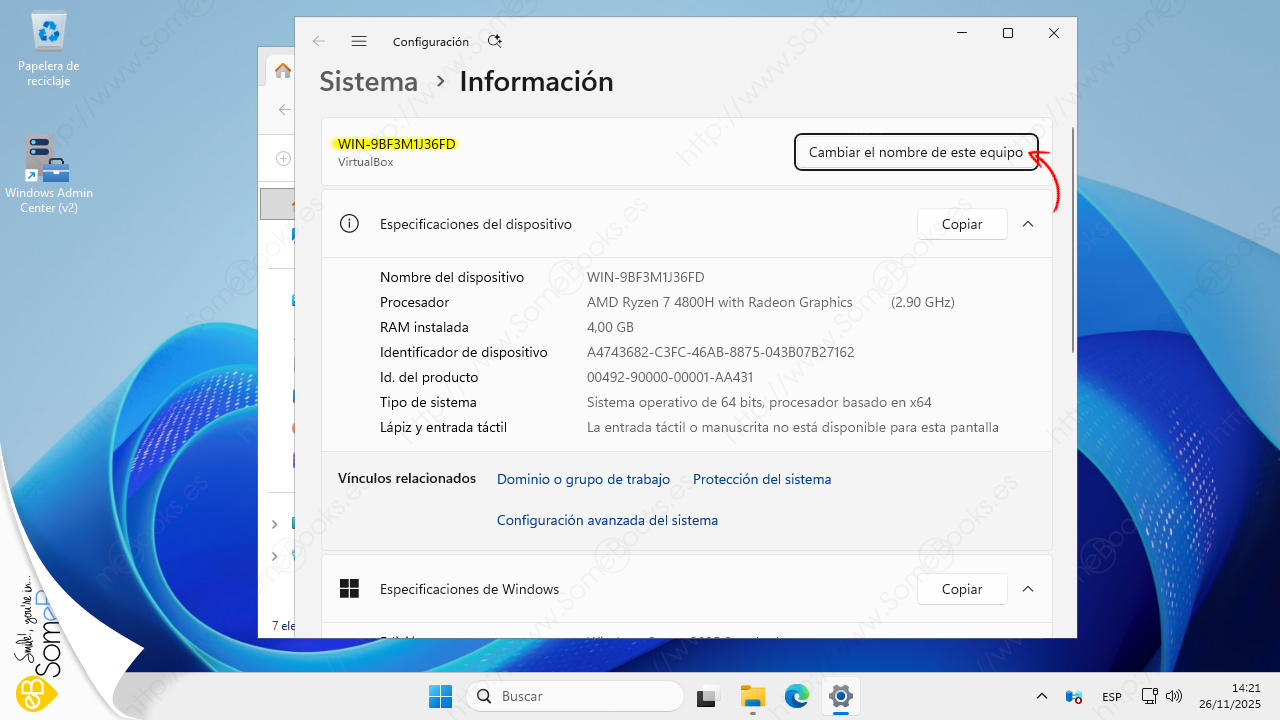
Task: Click the Task View taskbar icon
Action: pyautogui.click(x=708, y=696)
